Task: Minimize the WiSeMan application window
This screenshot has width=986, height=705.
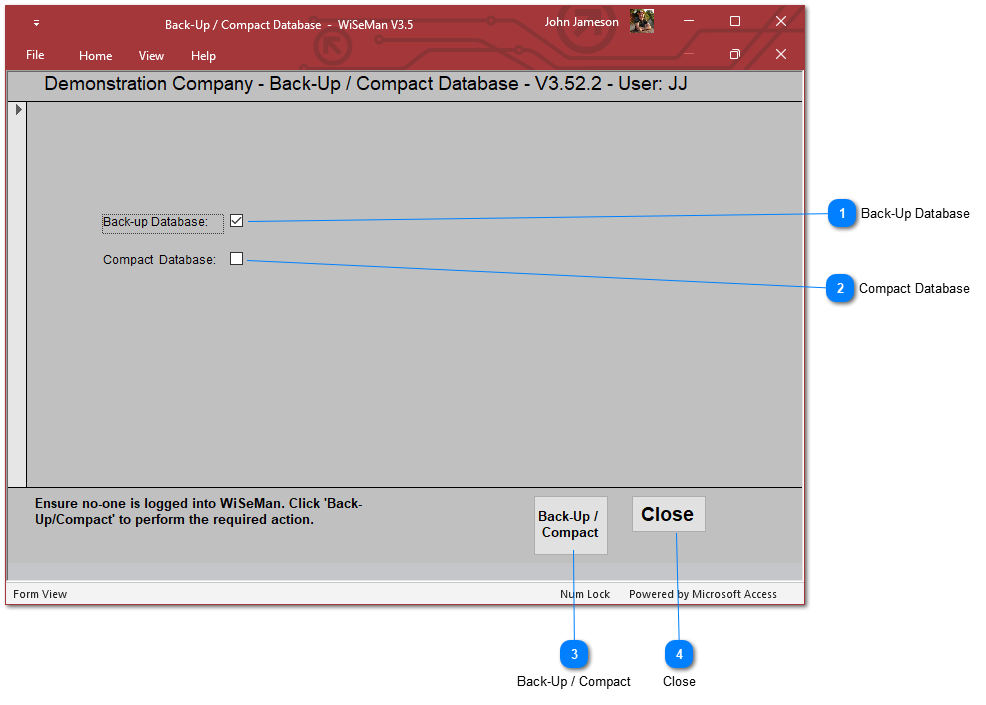Action: 689,21
